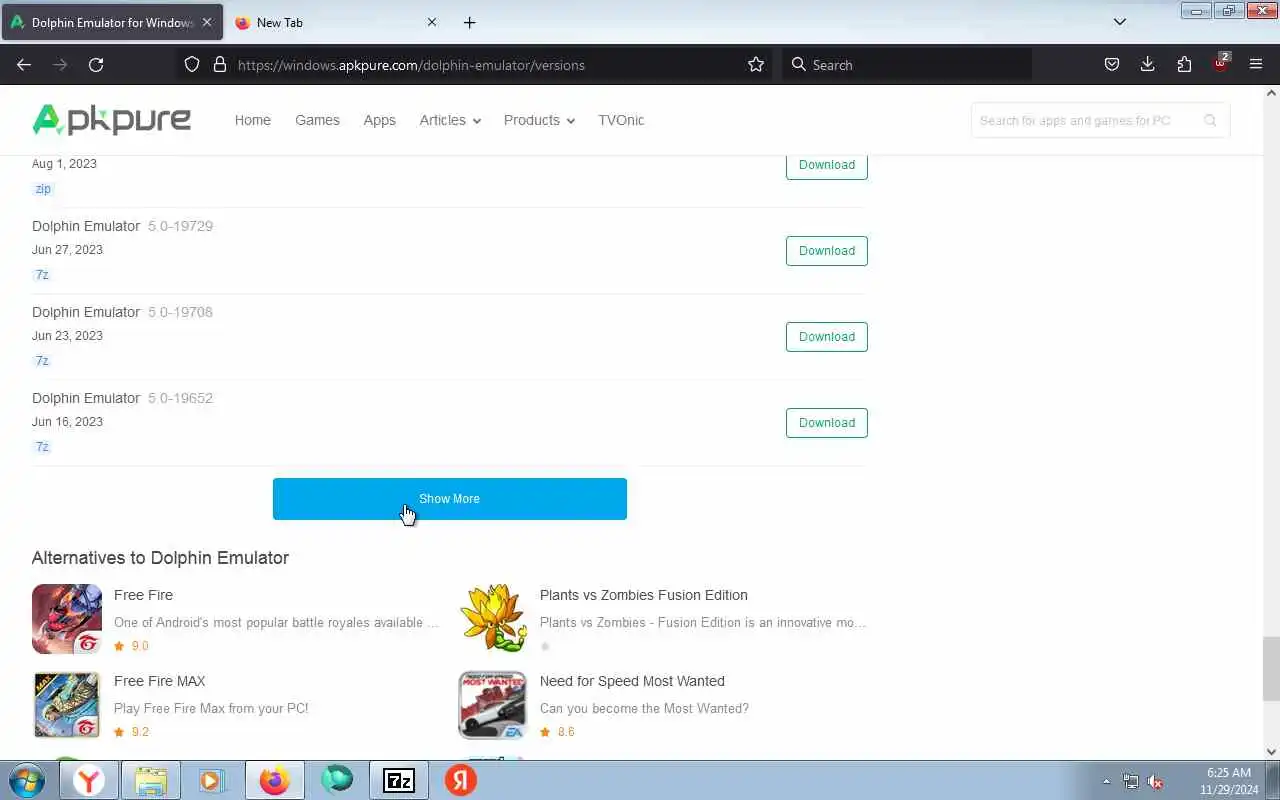
Task: Bookmark page with the star icon
Action: pyautogui.click(x=756, y=64)
